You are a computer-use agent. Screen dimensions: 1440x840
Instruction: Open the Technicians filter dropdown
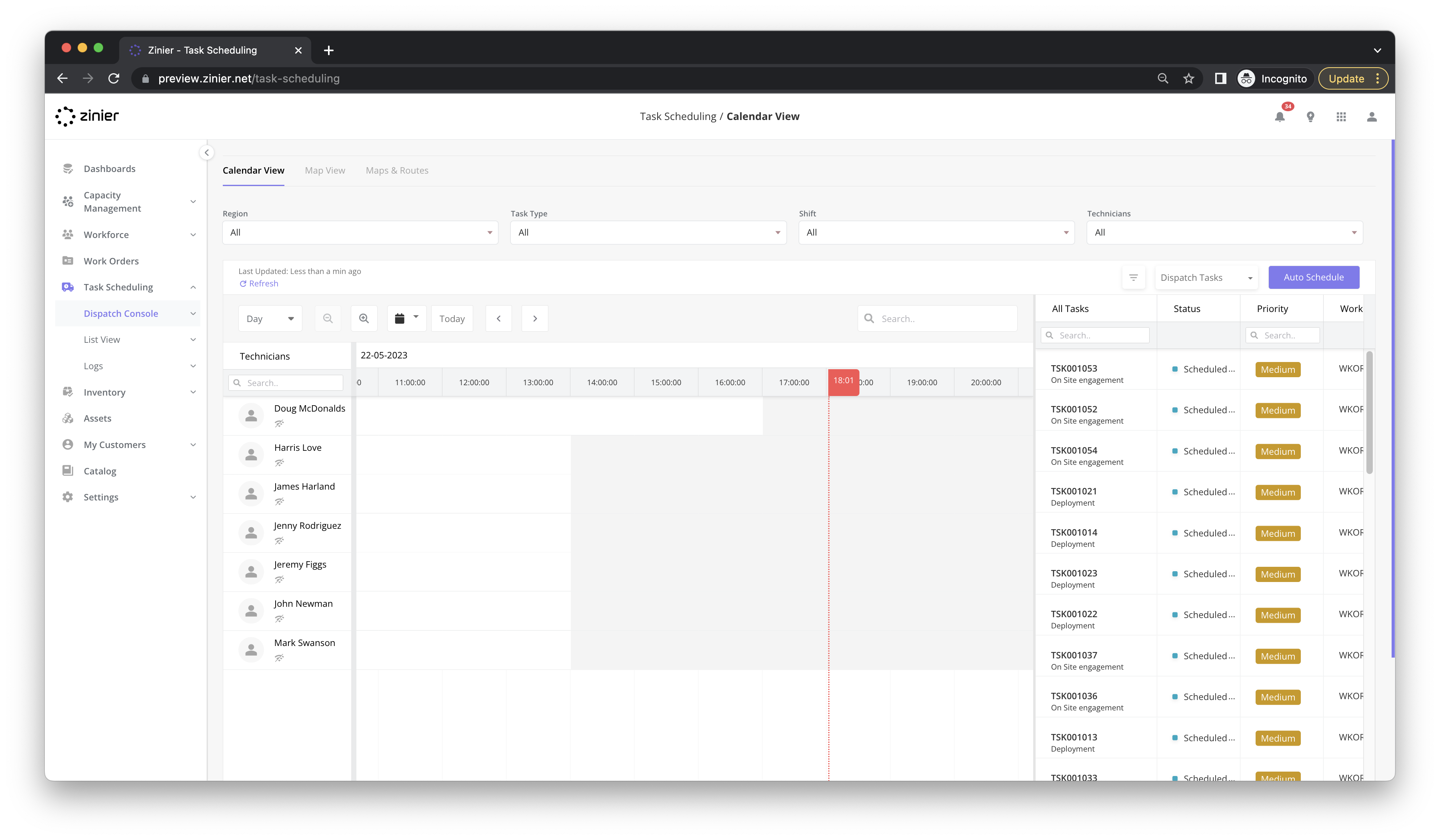click(x=1224, y=232)
